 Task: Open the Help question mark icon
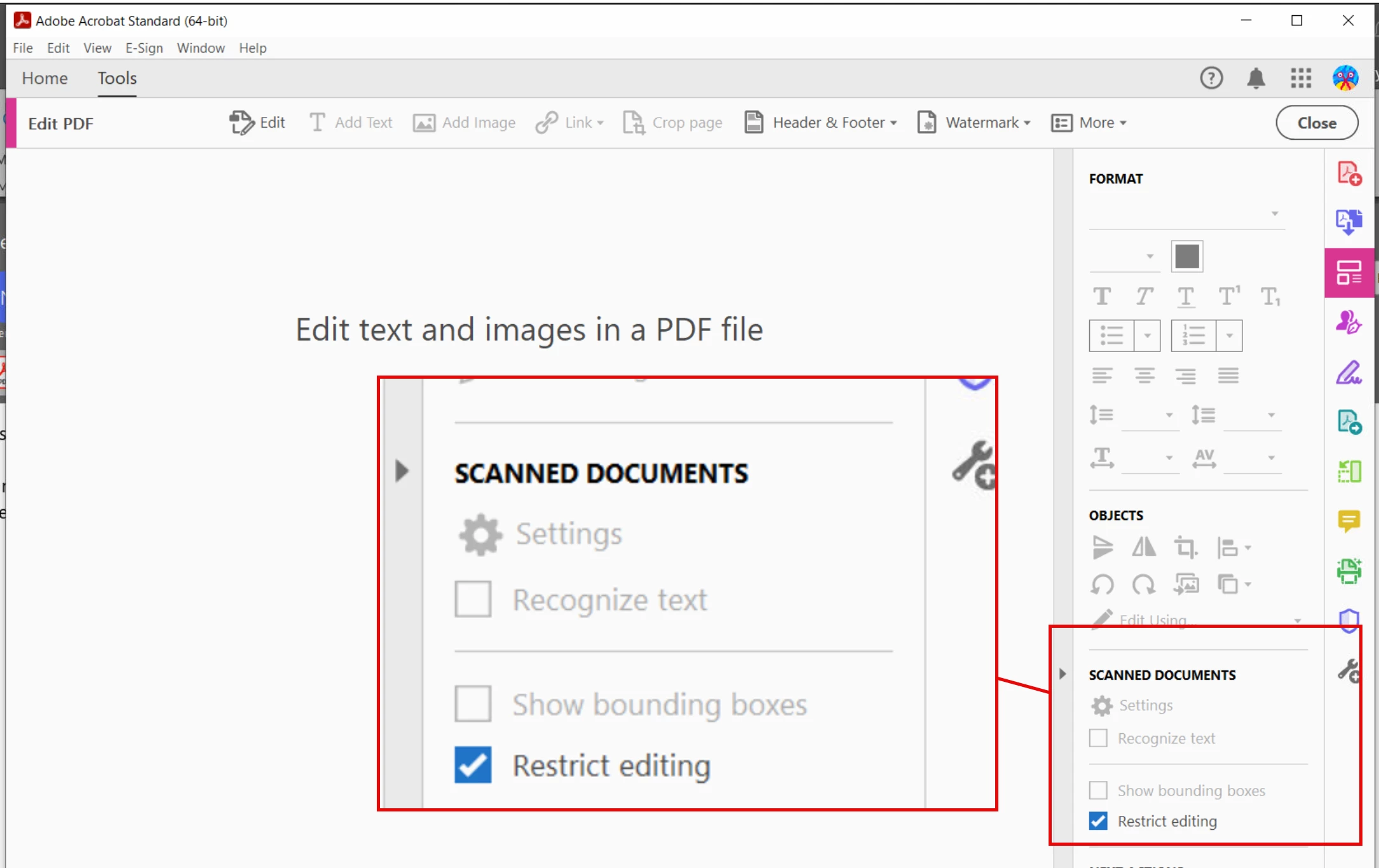[x=1211, y=78]
